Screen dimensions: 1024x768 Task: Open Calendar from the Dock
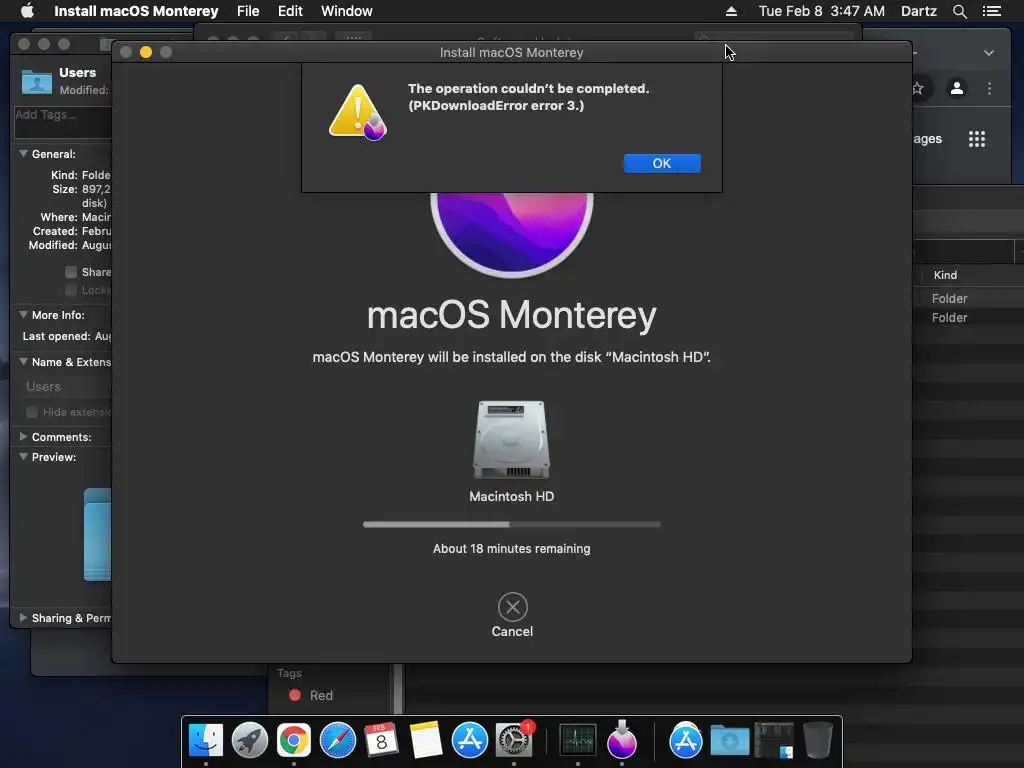pos(381,740)
